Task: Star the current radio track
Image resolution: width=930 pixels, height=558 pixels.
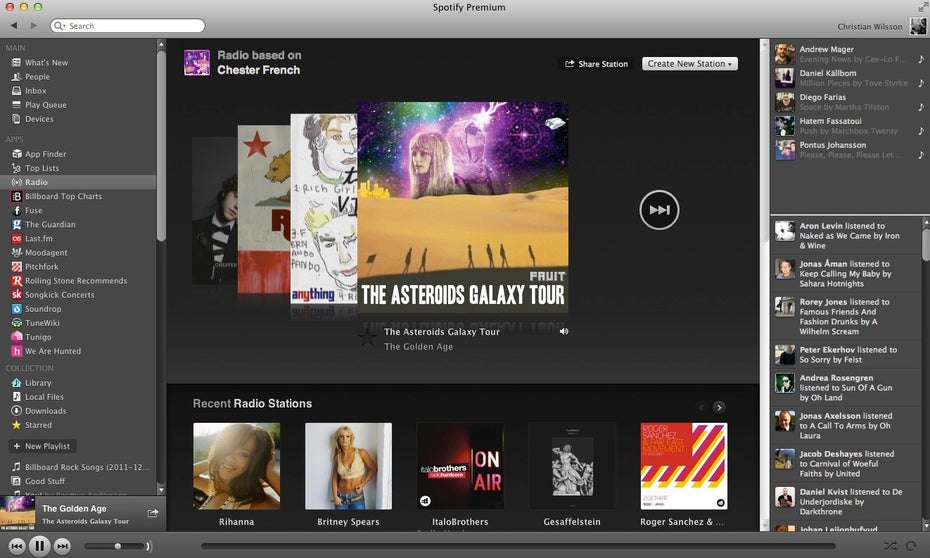Action: click(367, 338)
